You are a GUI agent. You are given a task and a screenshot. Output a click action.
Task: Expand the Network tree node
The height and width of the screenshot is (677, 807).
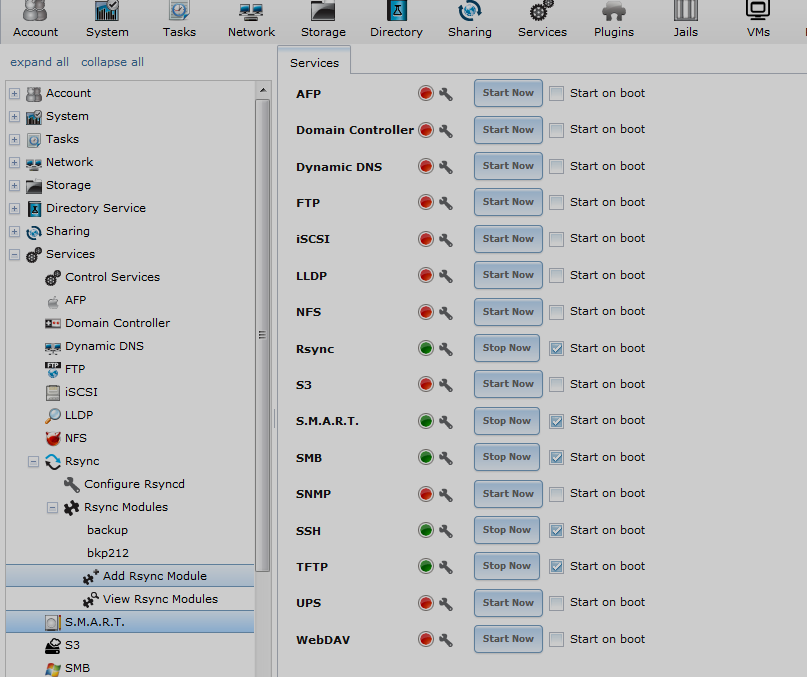pos(14,163)
